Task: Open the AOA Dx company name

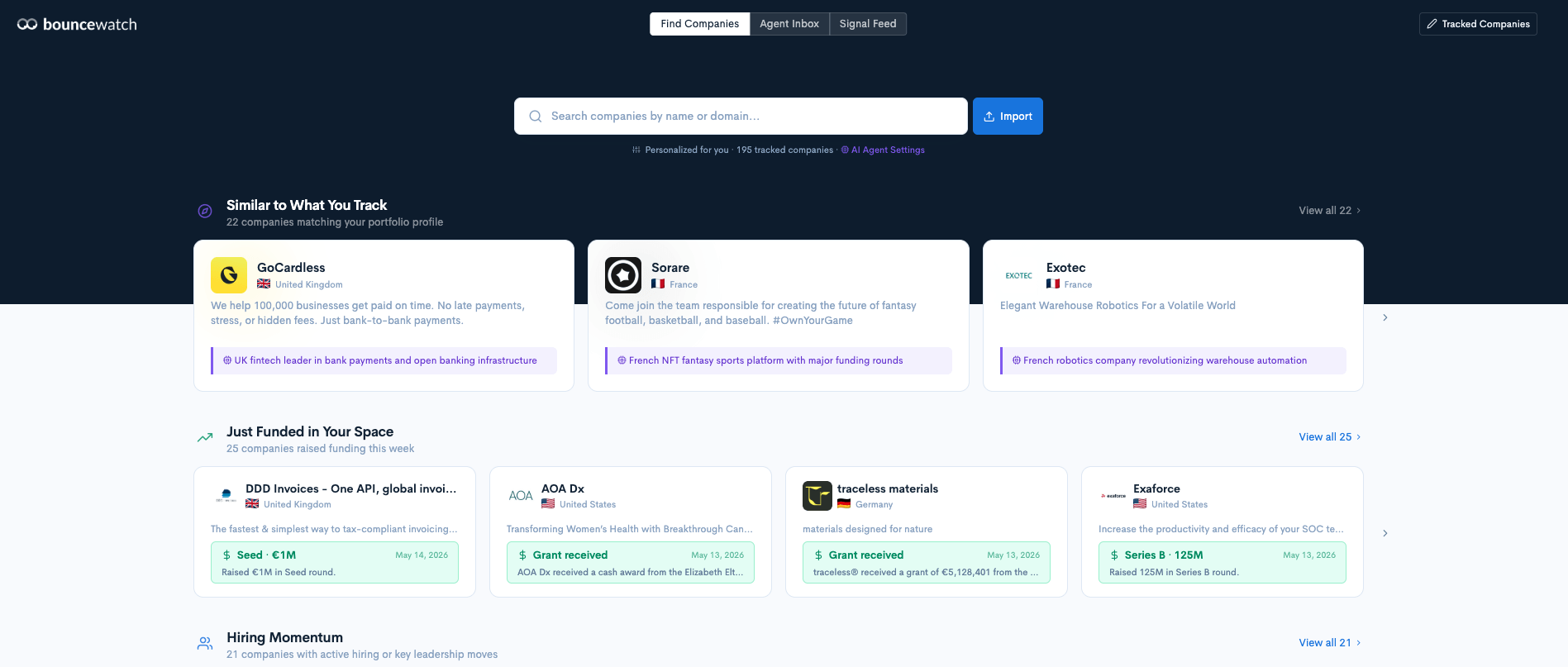Action: pyautogui.click(x=563, y=488)
